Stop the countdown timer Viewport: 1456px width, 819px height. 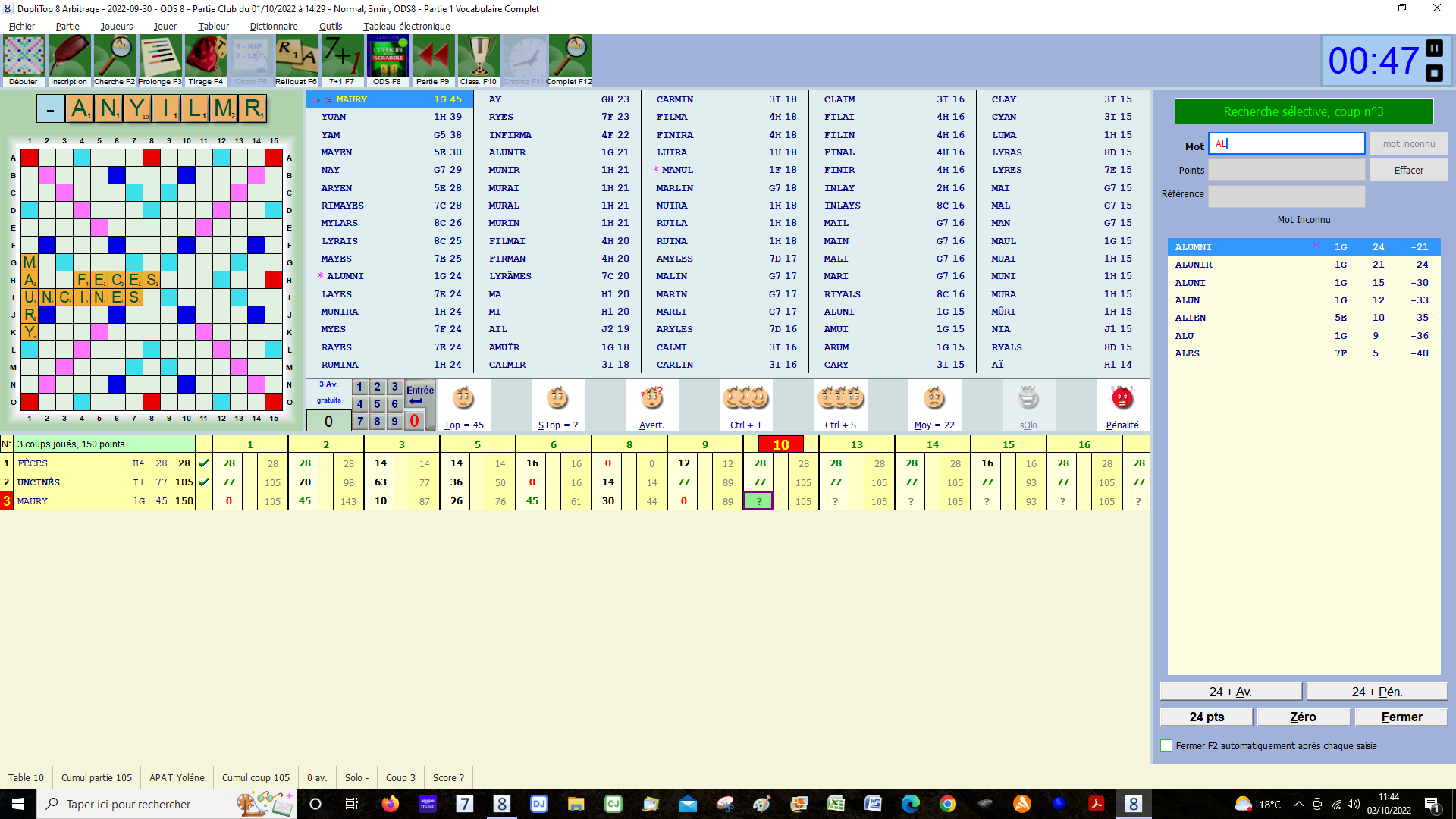click(1434, 73)
